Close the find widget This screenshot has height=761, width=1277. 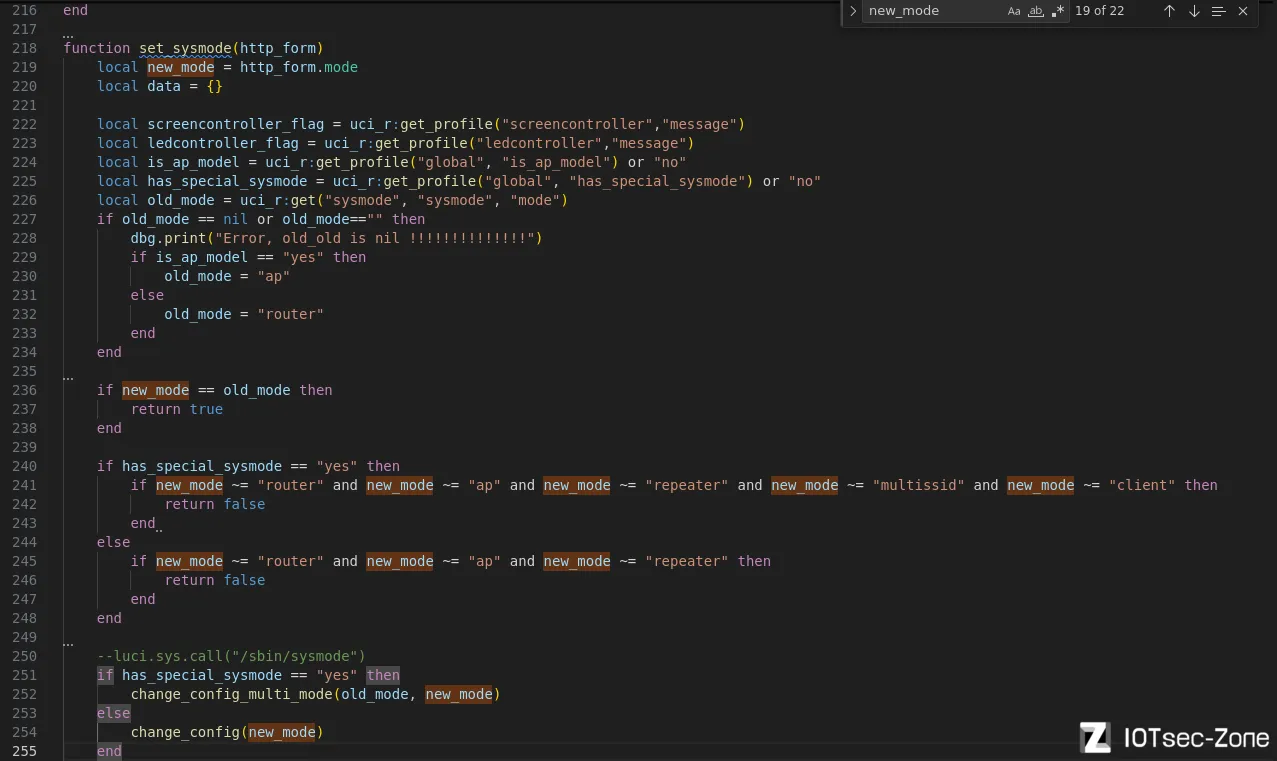click(1243, 11)
